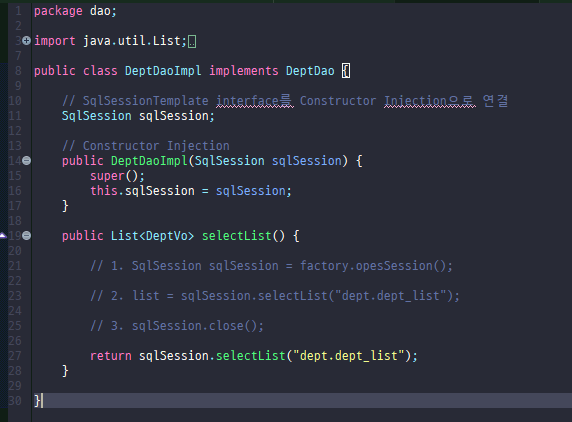Click the underlined word 'Injection으로' in the comment

point(429,101)
